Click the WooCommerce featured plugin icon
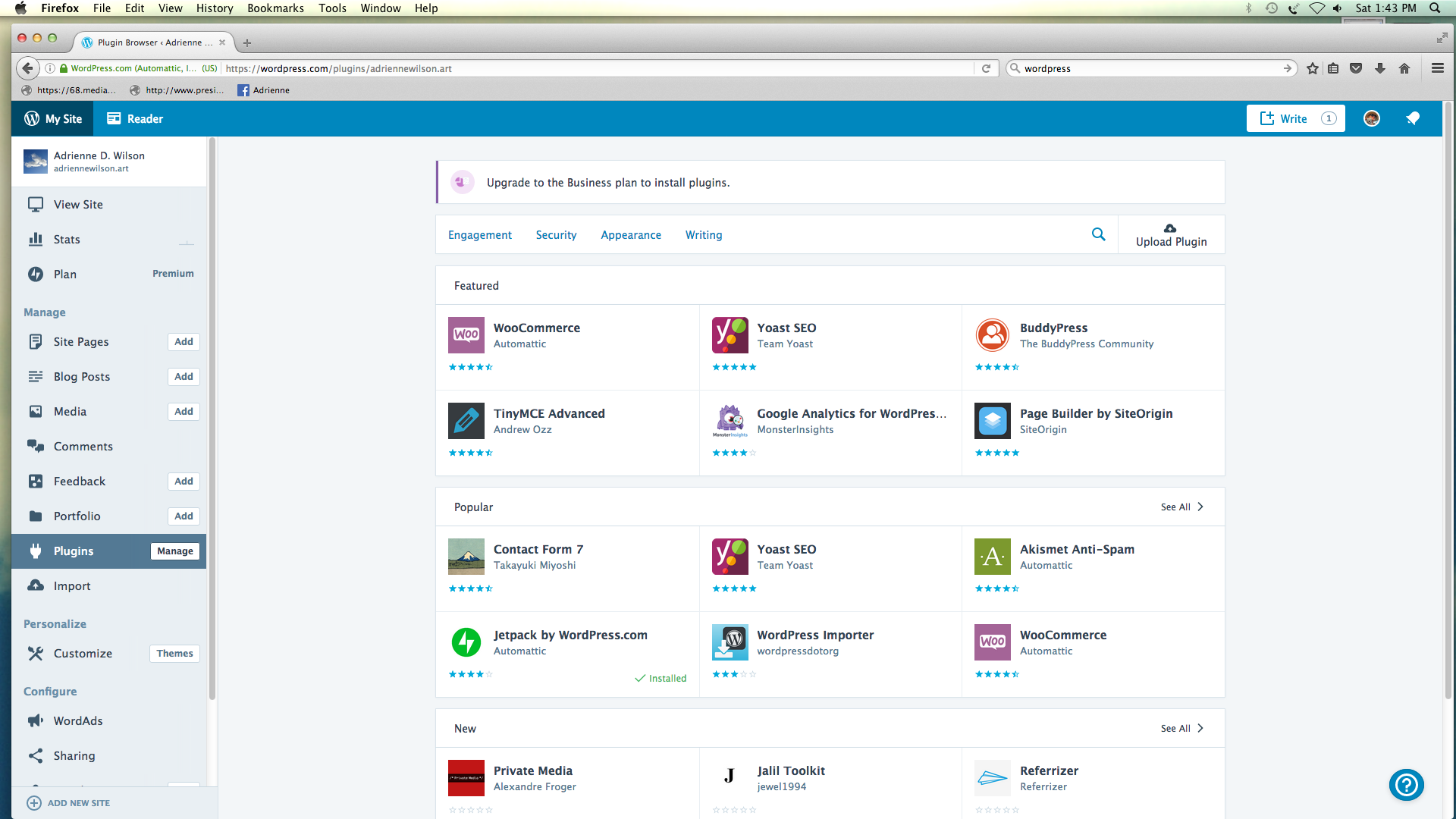 coord(466,335)
